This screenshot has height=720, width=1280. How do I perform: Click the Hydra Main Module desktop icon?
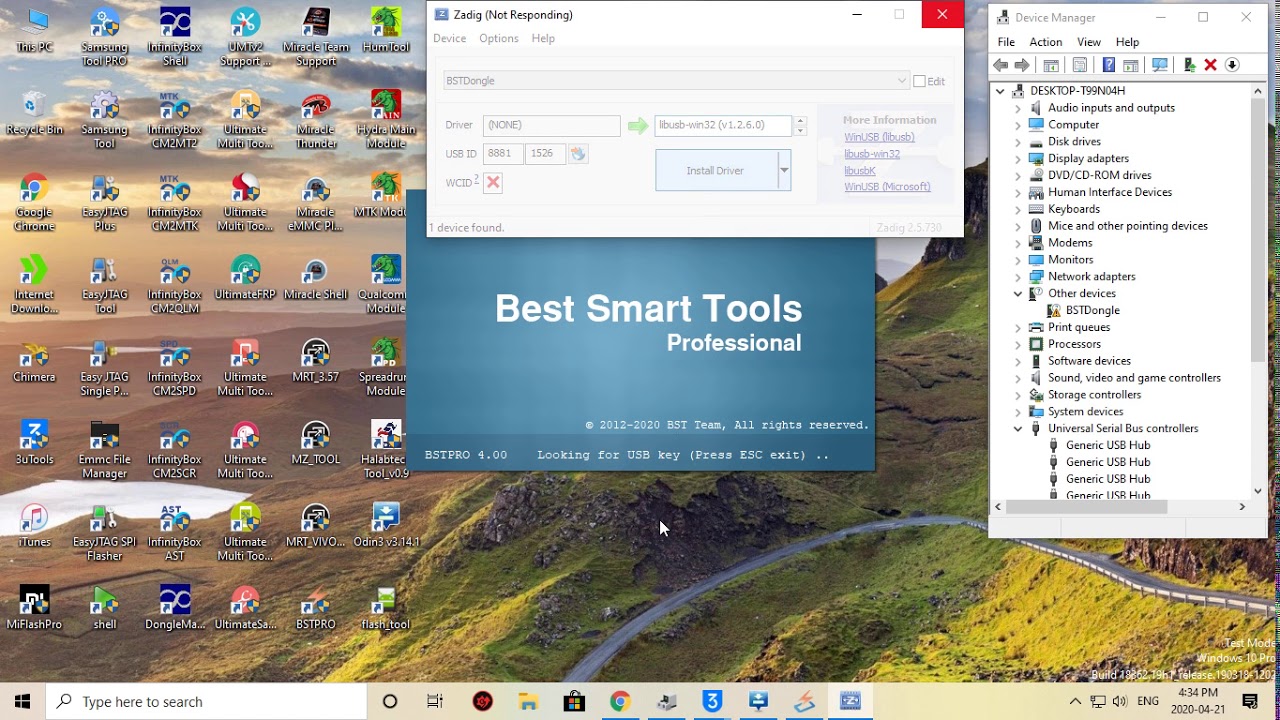click(x=386, y=120)
